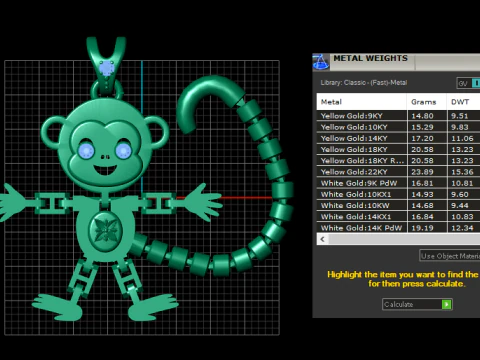Image resolution: width=480 pixels, height=360 pixels.
Task: Click the Library: Classic (Fast)-Metal label
Action: (x=364, y=83)
